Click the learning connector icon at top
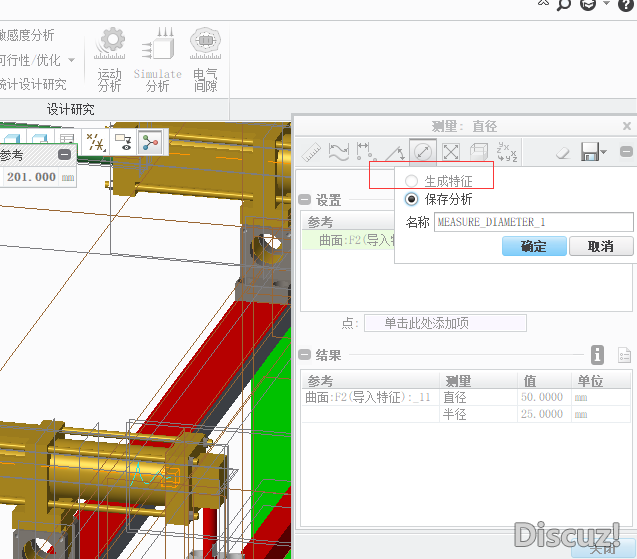This screenshot has width=637, height=559. pyautogui.click(x=587, y=4)
